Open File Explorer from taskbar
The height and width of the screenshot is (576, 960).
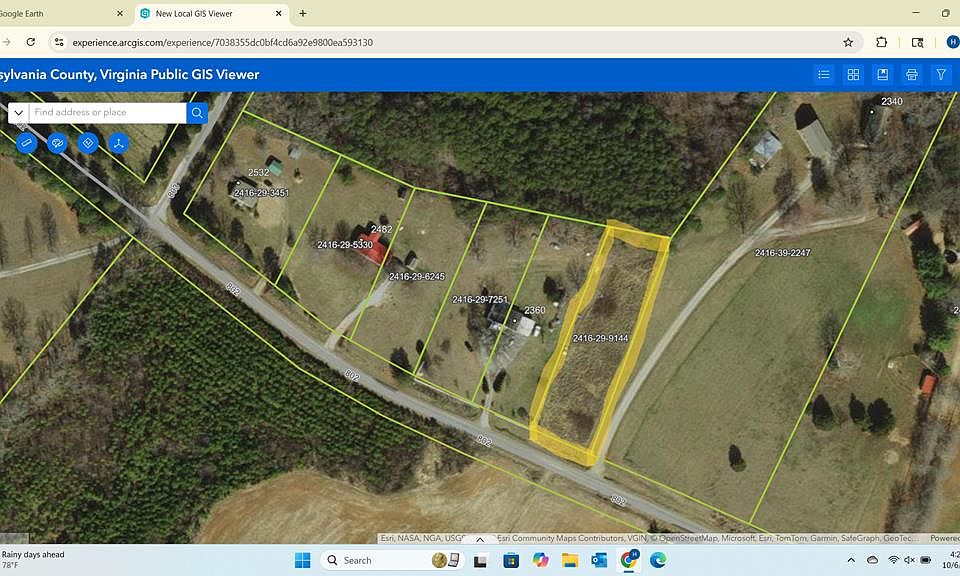[570, 560]
